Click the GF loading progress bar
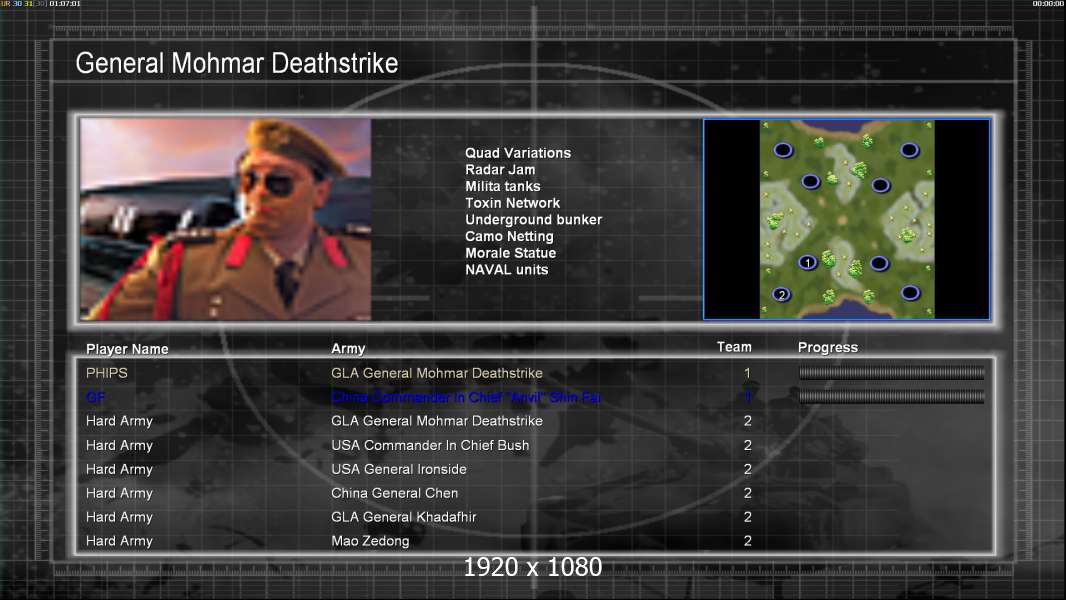Image resolution: width=1066 pixels, height=600 pixels. [891, 397]
